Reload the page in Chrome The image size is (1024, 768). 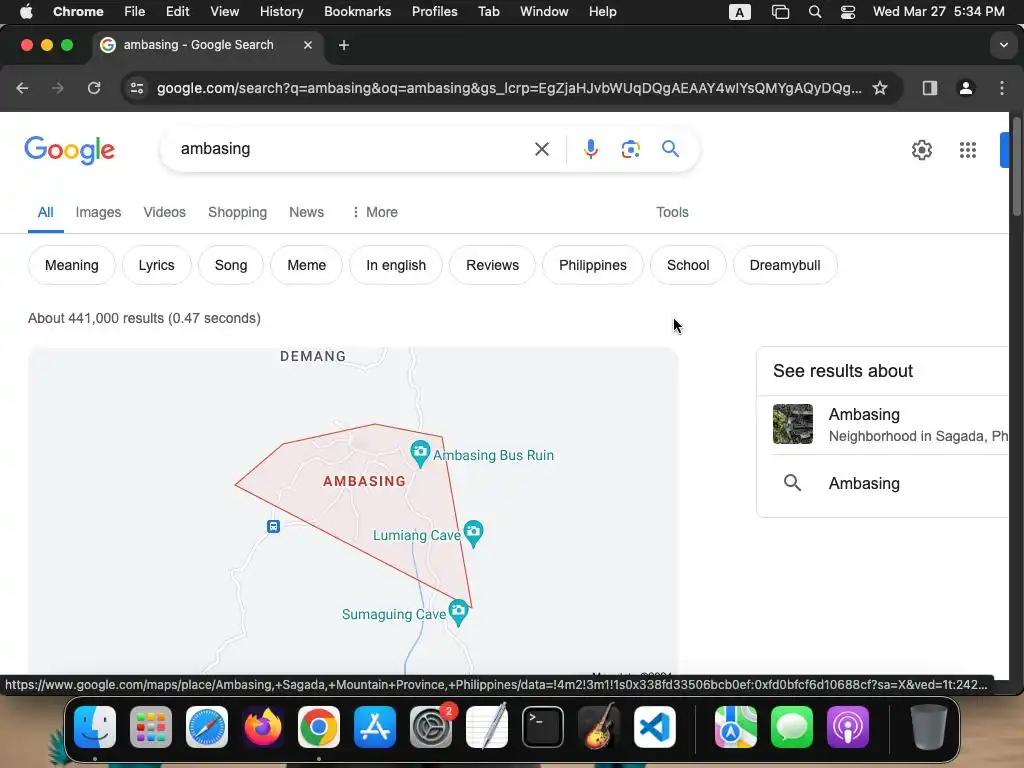click(x=94, y=88)
